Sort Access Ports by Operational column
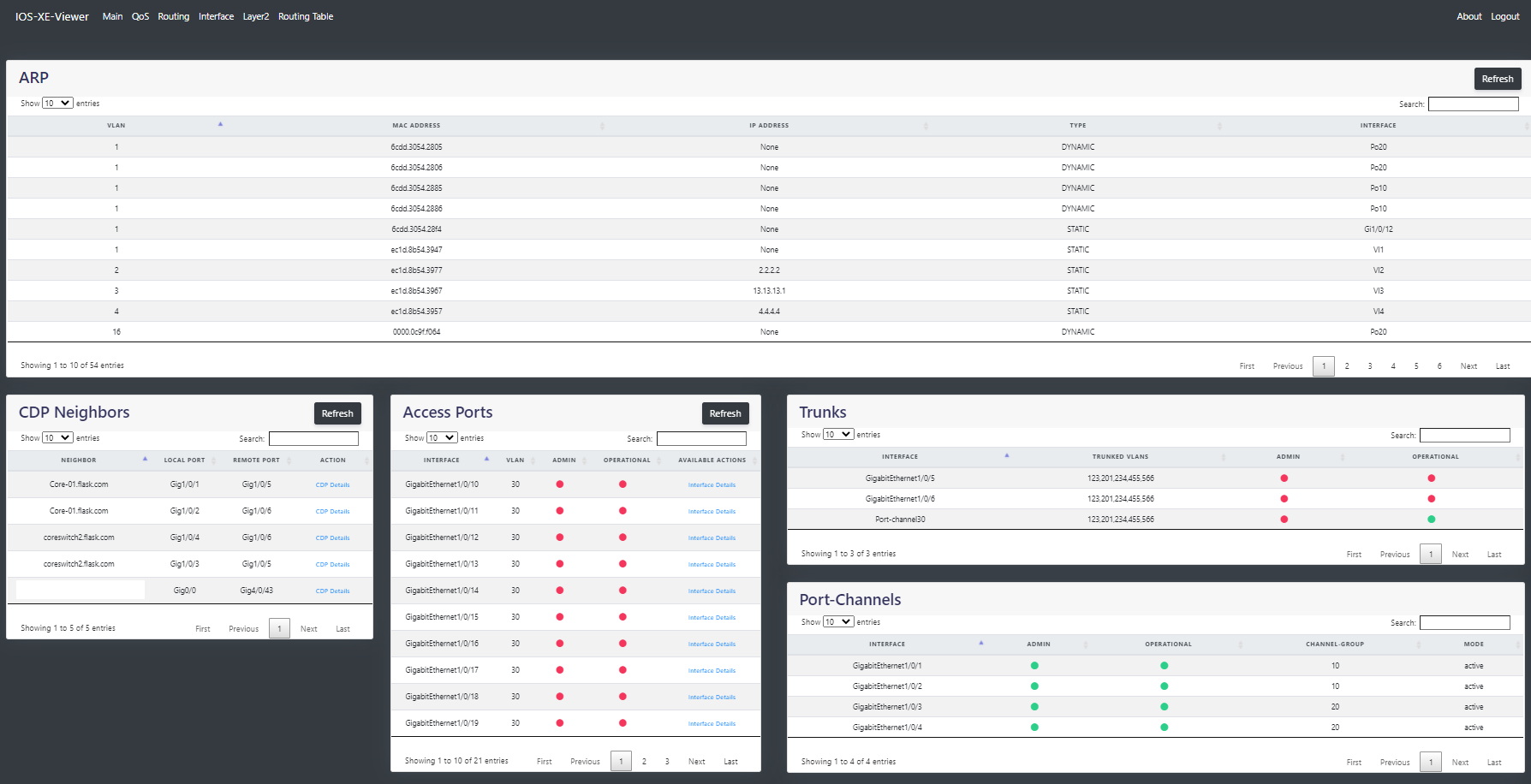The height and width of the screenshot is (784, 1531). 627,460
